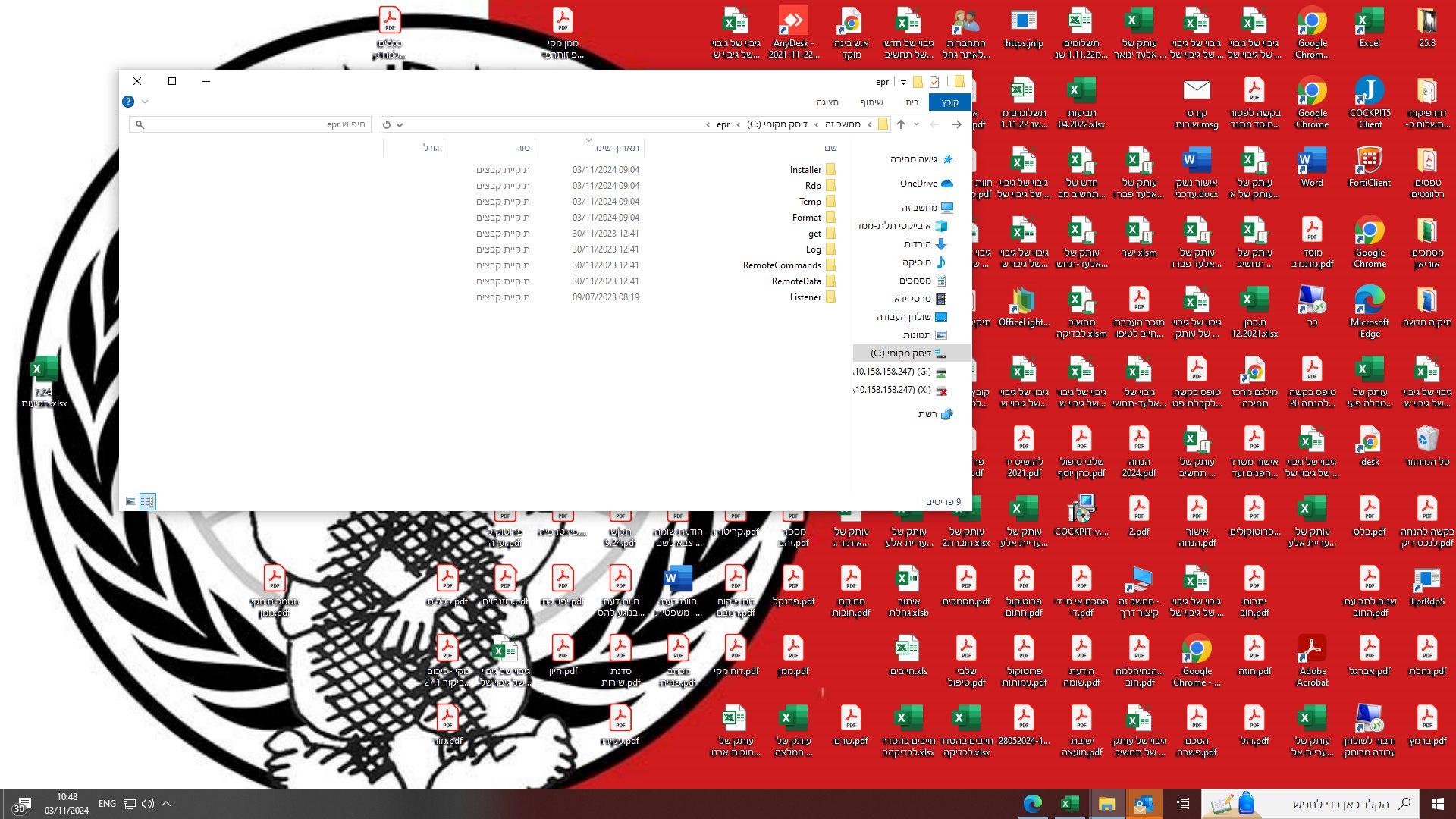
Task: Open the תצוגה ribbon tab
Action: (x=827, y=102)
